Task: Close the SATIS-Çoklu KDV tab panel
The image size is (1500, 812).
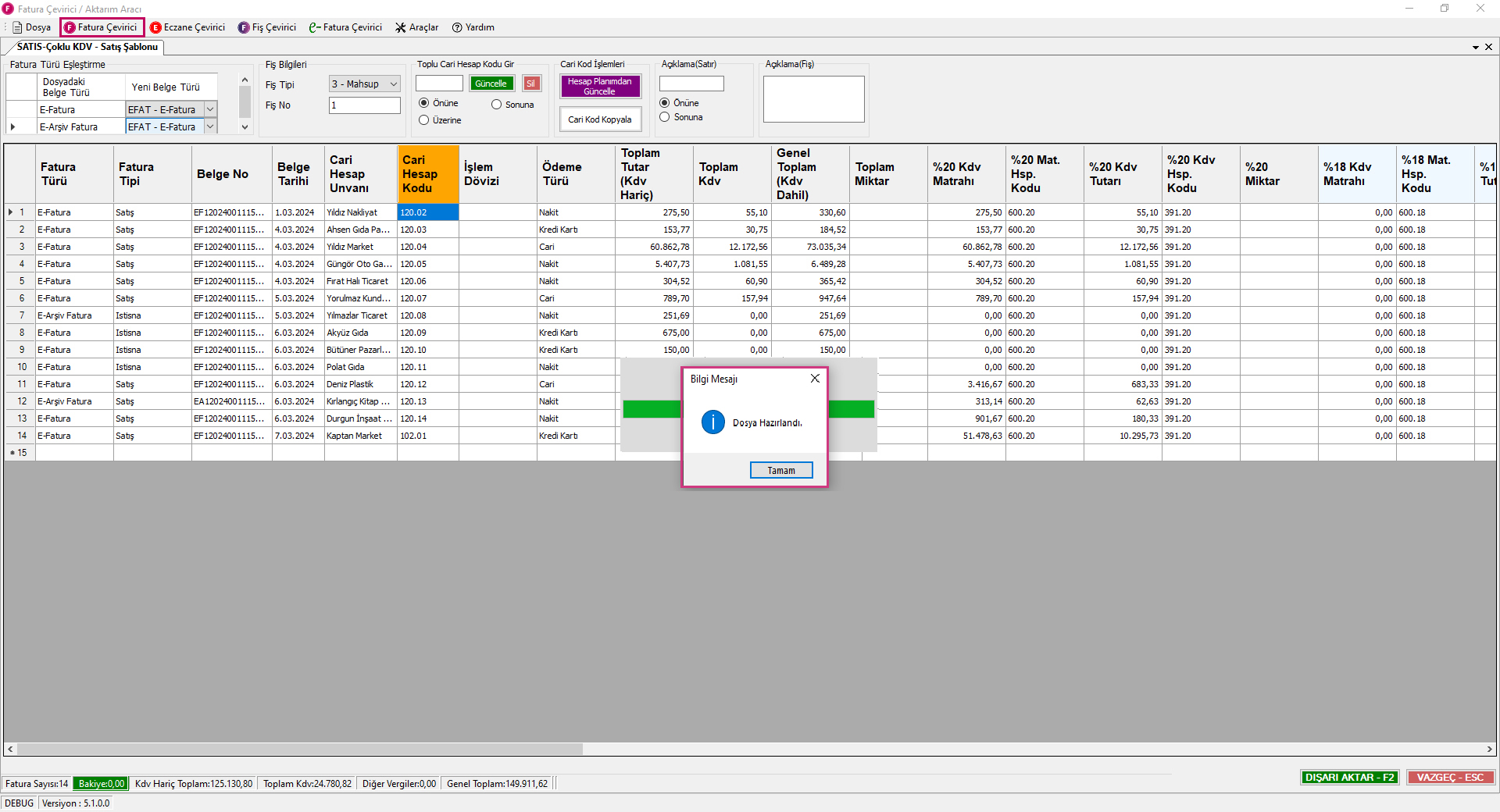Action: (x=1488, y=47)
